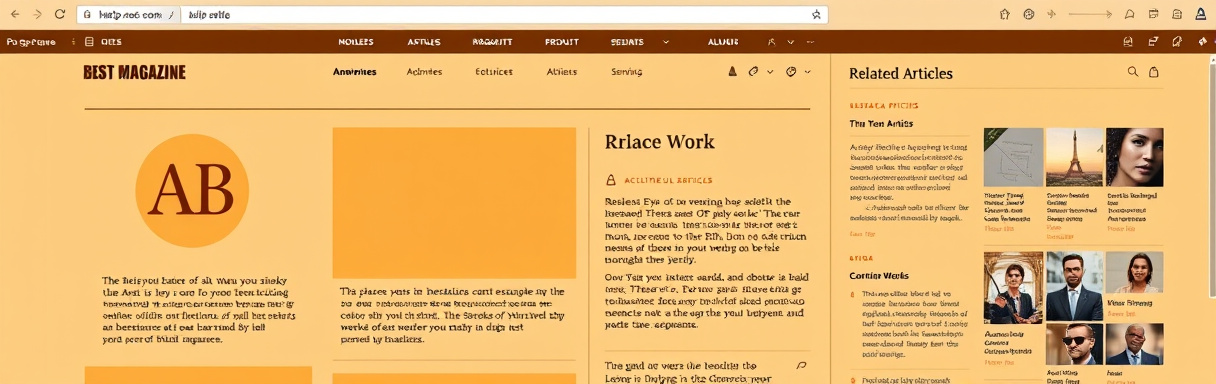Expand the chevron after the dark bar's person icon
Screen dimensions: 1216x384
coord(791,42)
